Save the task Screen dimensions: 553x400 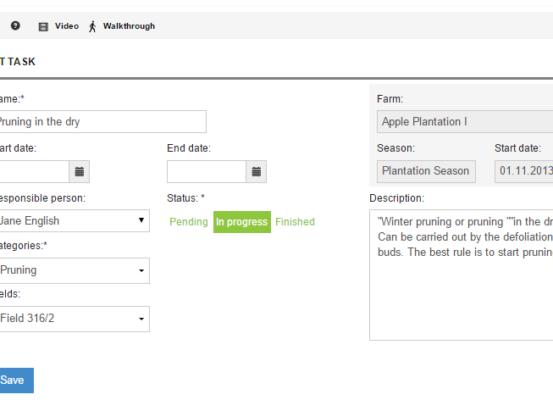point(15,380)
